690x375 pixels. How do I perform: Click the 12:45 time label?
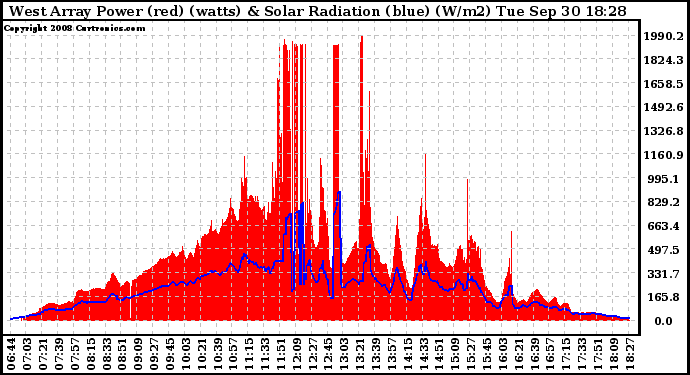coord(329,354)
